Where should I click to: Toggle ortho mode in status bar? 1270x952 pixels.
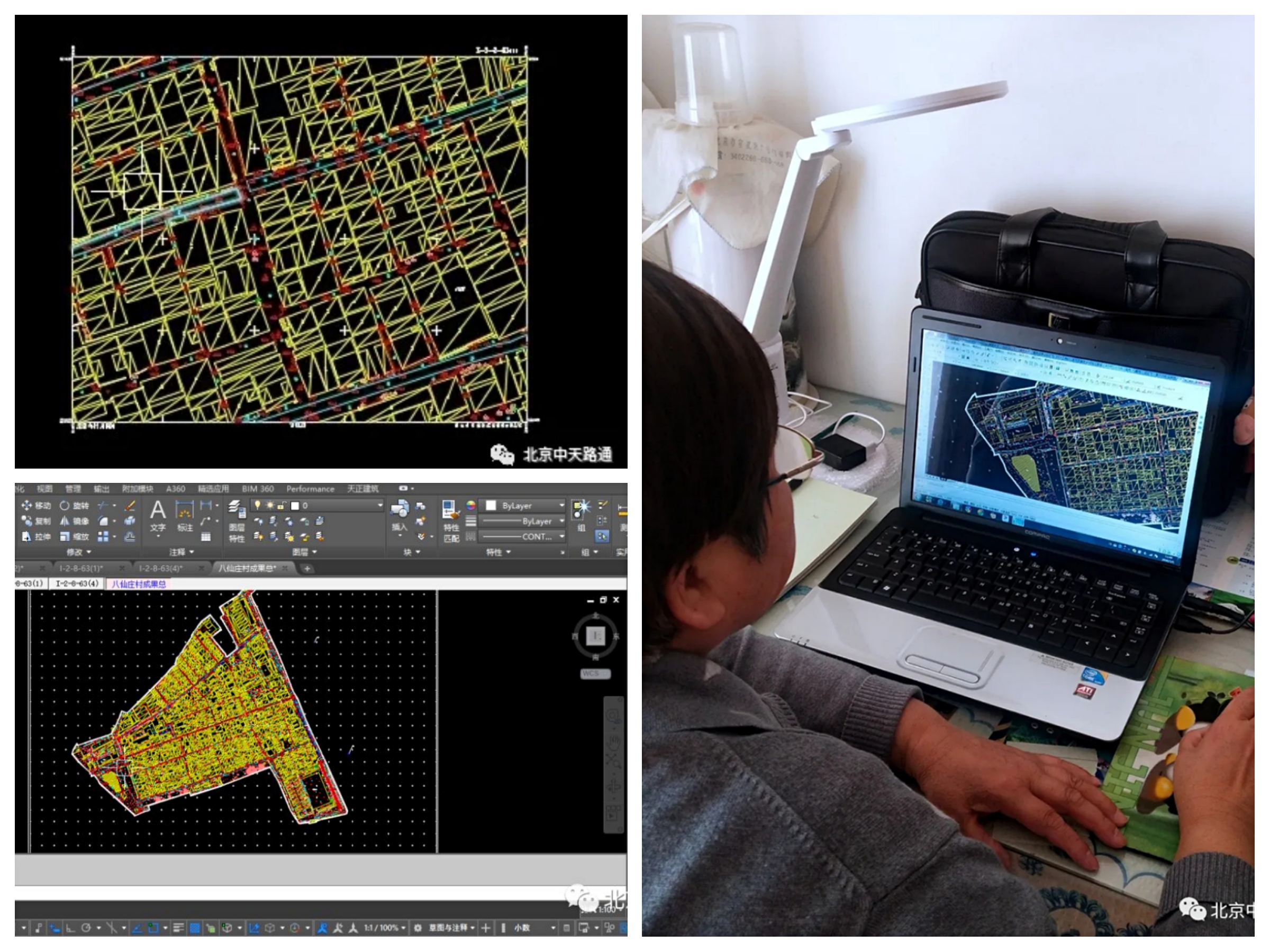tap(70, 928)
